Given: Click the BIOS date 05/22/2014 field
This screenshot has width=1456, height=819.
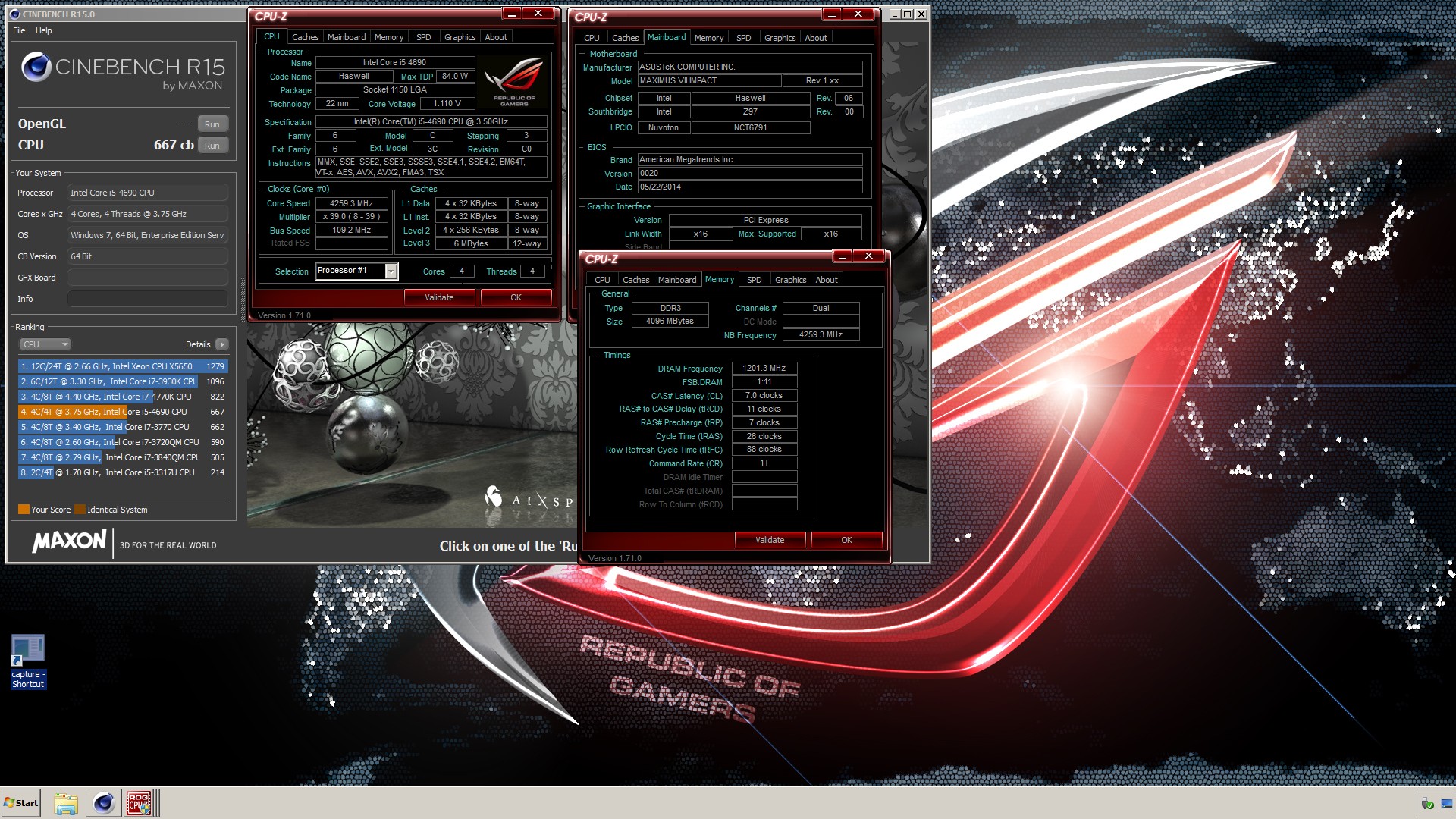Looking at the screenshot, I should pos(750,187).
